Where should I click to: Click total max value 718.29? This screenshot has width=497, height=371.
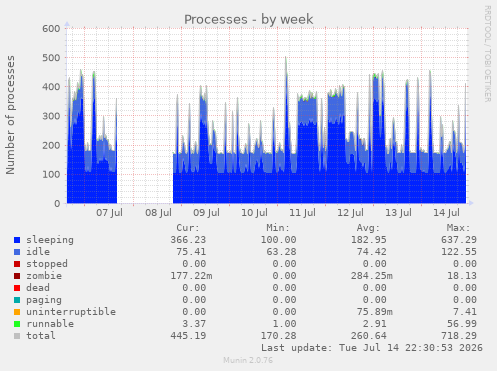coord(459,336)
